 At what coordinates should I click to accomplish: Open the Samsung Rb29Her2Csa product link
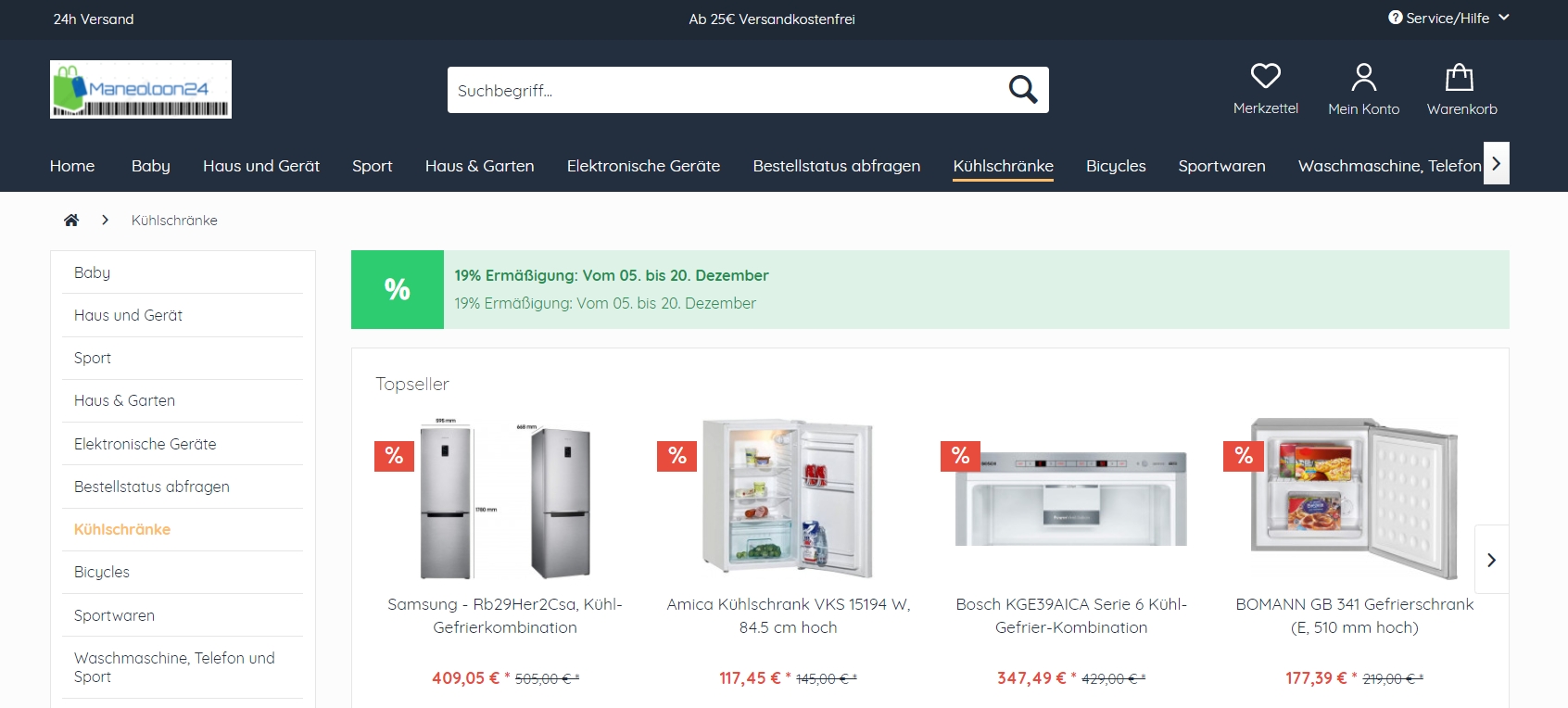505,615
